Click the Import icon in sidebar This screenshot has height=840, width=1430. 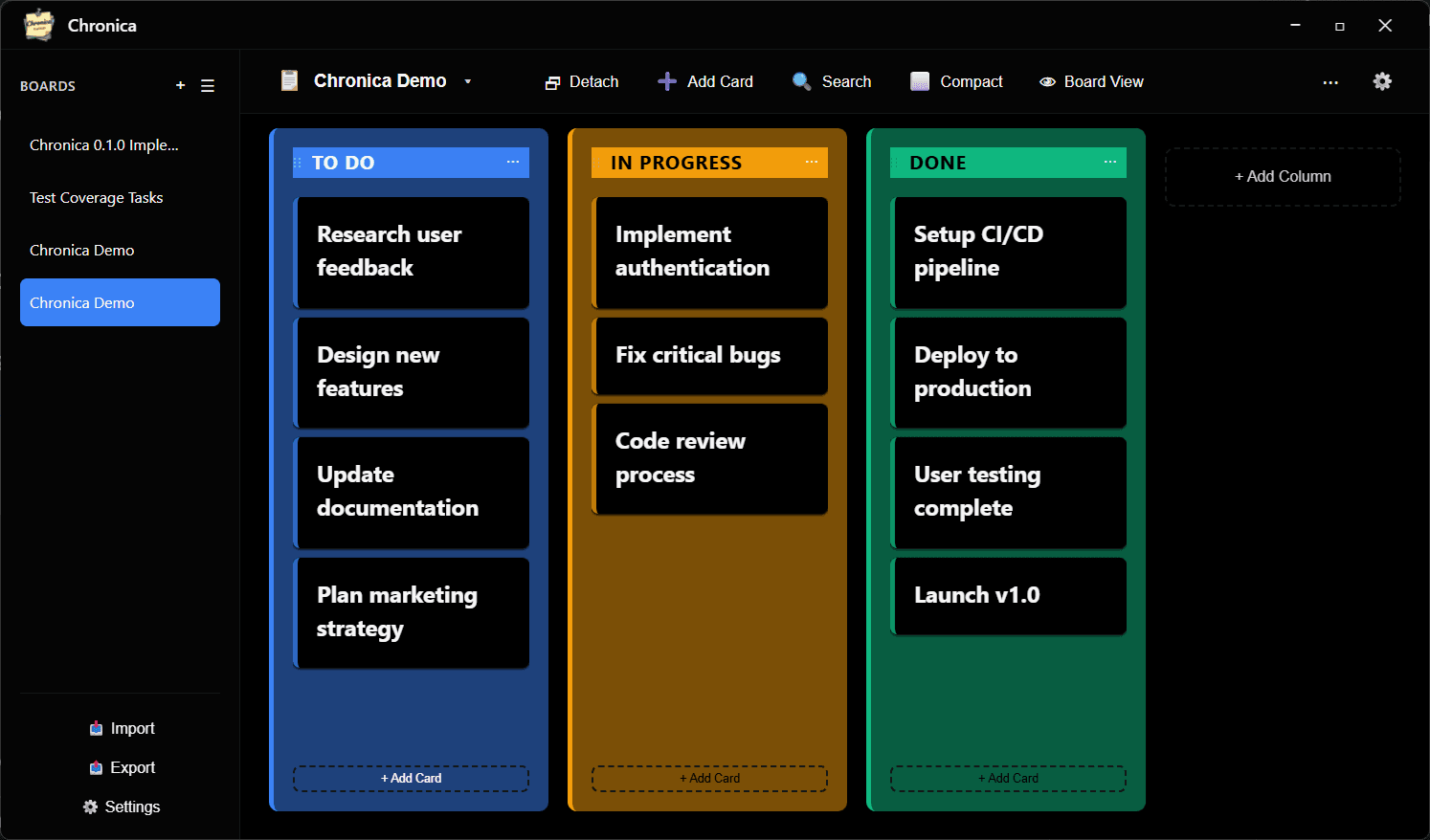96,729
